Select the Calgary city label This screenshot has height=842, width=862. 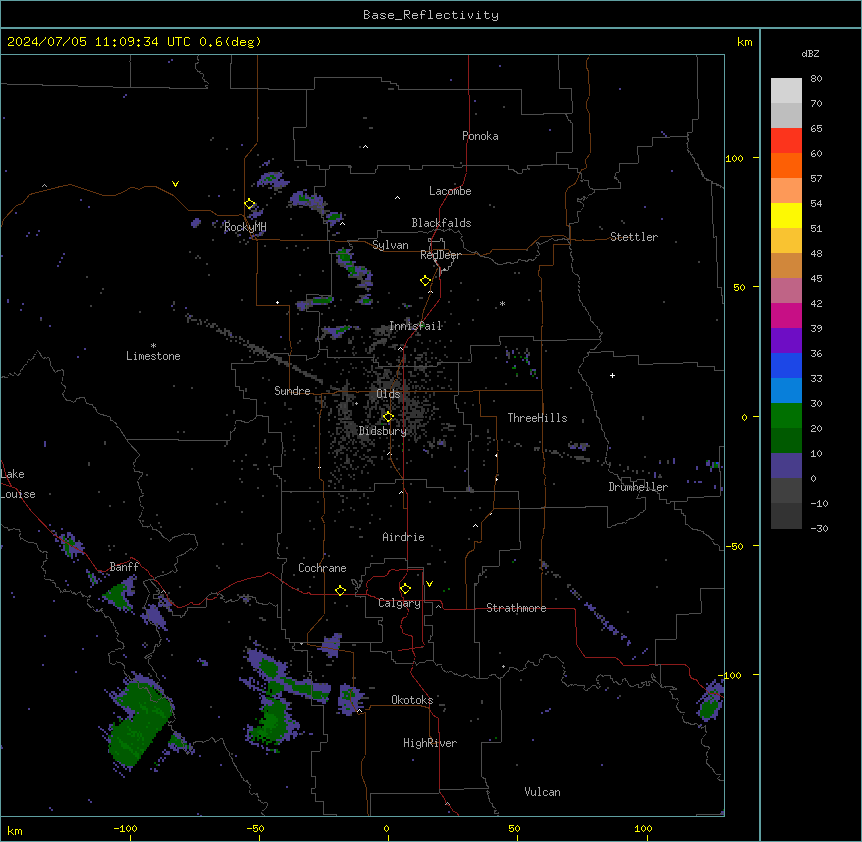coord(400,603)
